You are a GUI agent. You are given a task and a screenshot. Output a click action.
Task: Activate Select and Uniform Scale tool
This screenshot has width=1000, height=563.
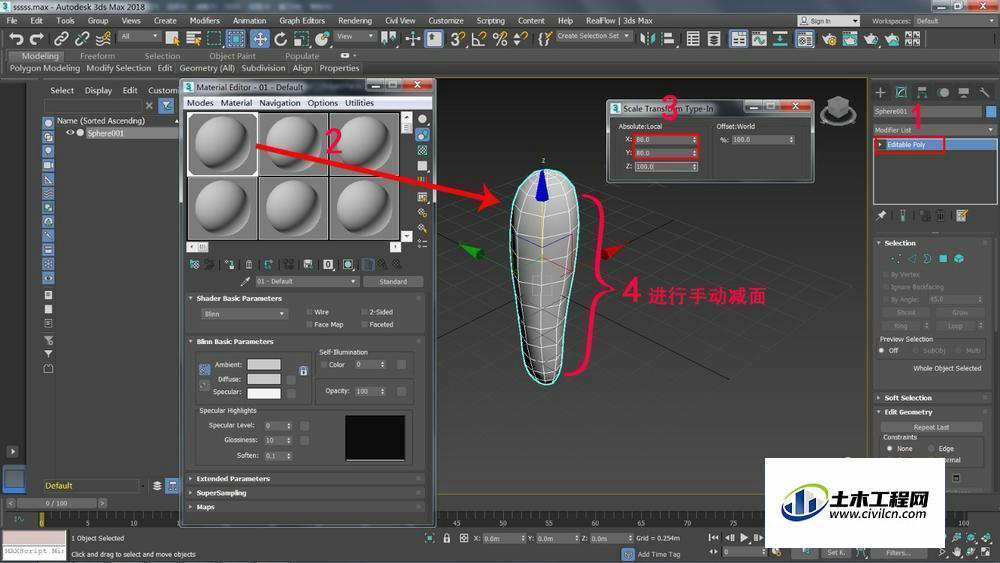(x=302, y=39)
